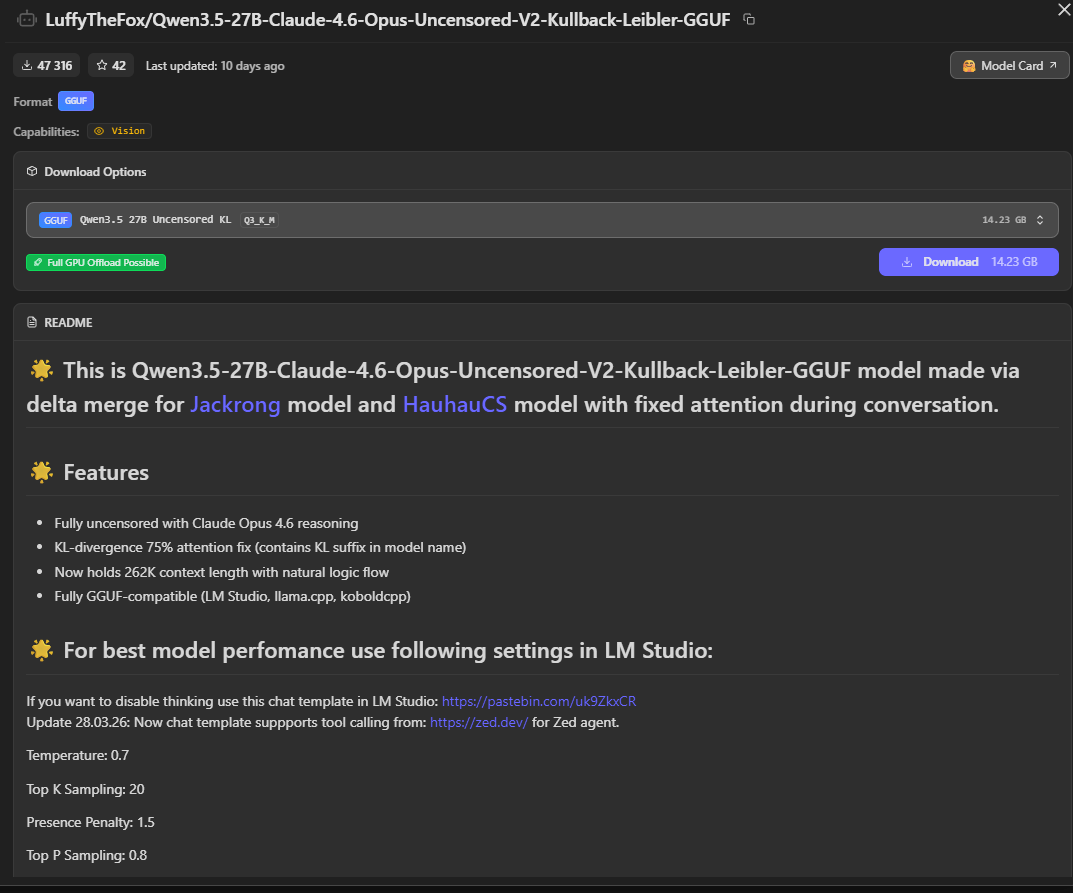Viewport: 1073px width, 893px height.
Task: Click the up-down chevron beside 14.23 GB
Action: pyautogui.click(x=1039, y=220)
